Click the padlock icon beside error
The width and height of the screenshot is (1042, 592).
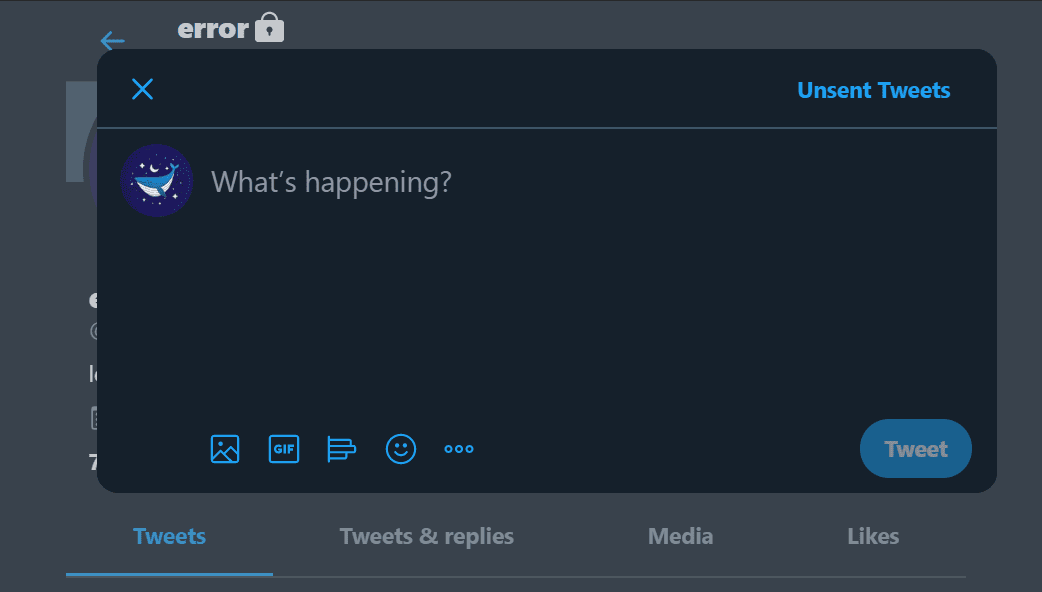pos(269,27)
